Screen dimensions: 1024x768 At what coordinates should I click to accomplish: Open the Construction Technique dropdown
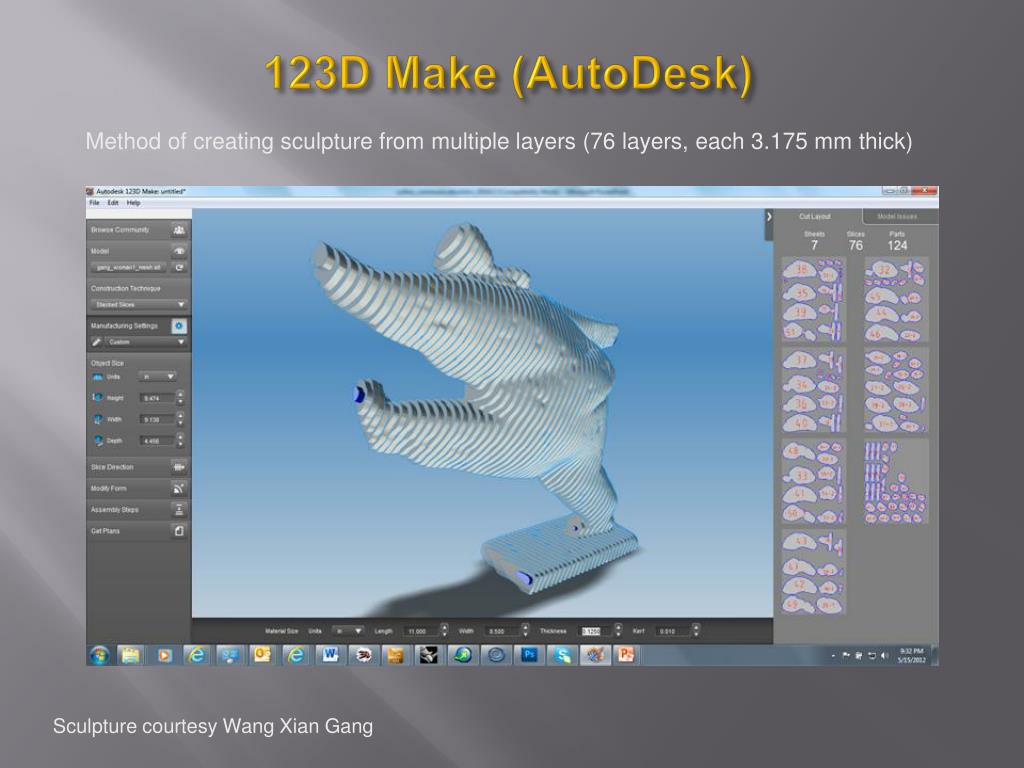pos(138,304)
